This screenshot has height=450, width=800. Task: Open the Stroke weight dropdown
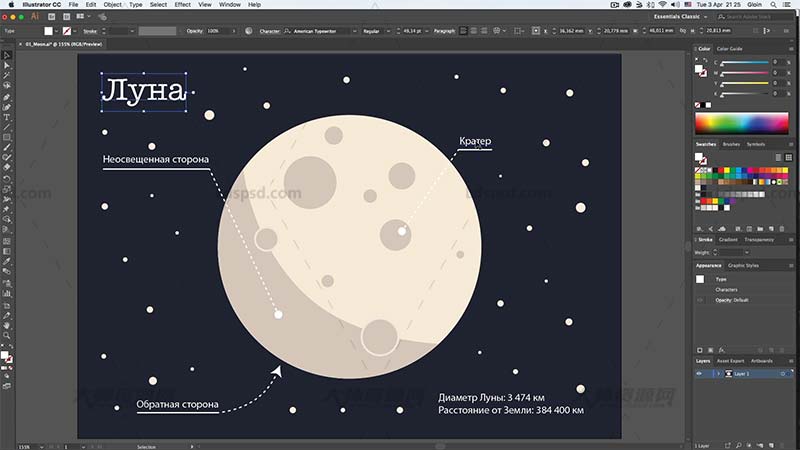tap(132, 31)
